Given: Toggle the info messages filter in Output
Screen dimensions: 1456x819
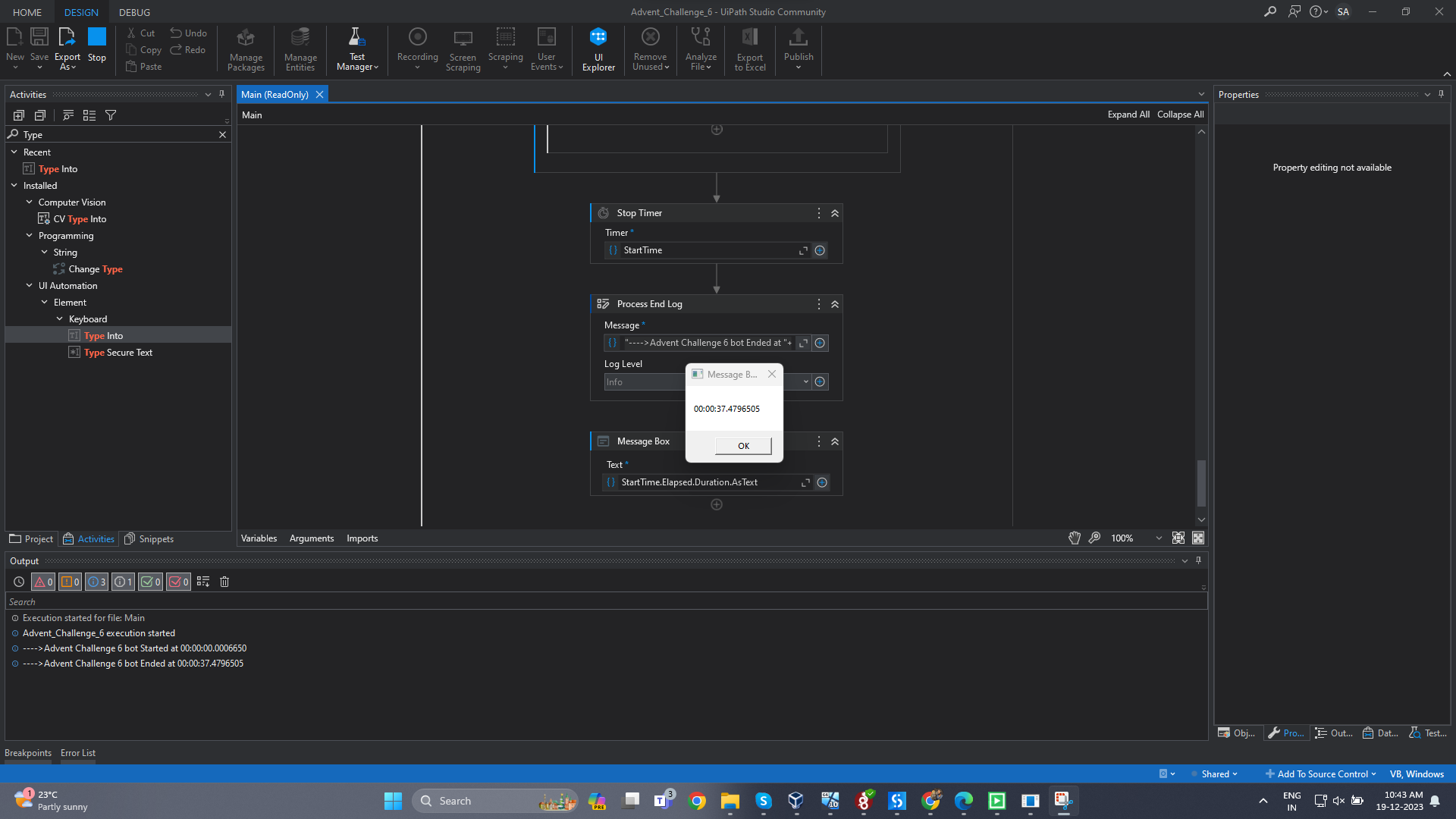Looking at the screenshot, I should pyautogui.click(x=96, y=582).
